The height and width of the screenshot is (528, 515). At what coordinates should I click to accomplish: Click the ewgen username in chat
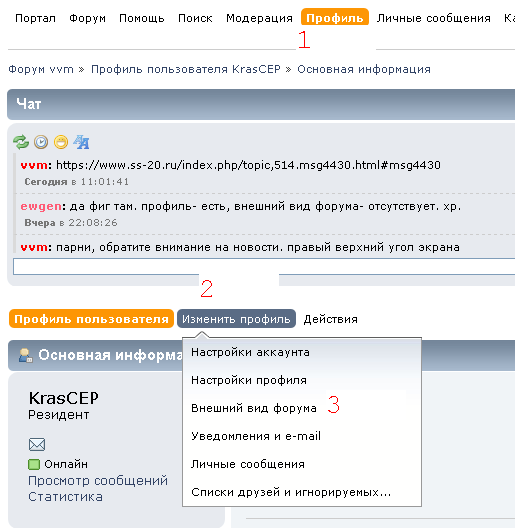(42, 206)
